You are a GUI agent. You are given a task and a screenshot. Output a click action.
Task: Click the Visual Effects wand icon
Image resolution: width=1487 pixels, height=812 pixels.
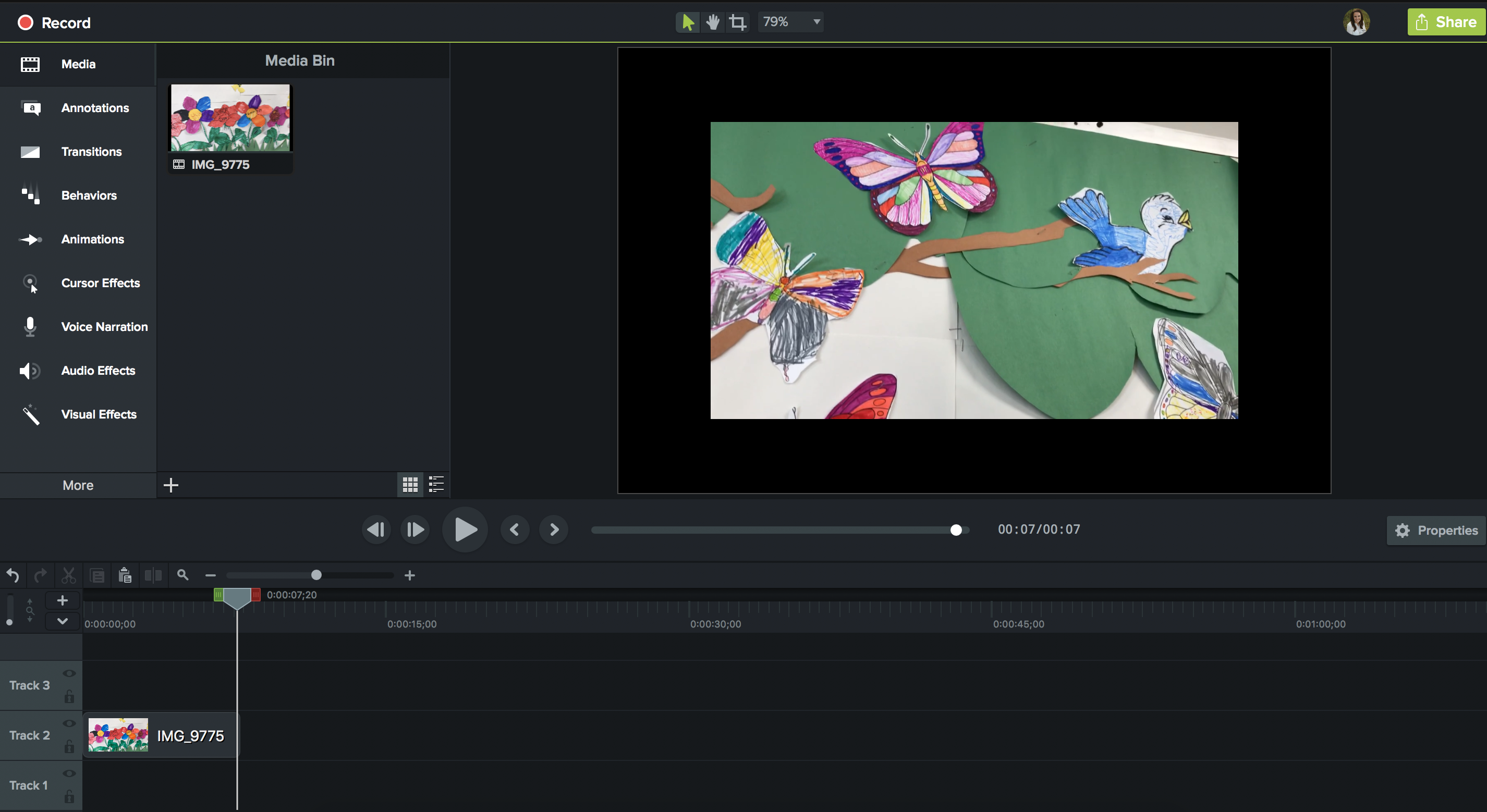click(31, 414)
